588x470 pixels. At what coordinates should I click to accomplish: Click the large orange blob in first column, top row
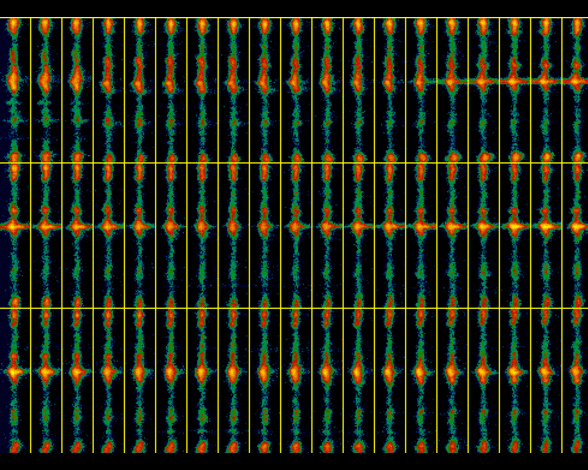tap(14, 80)
